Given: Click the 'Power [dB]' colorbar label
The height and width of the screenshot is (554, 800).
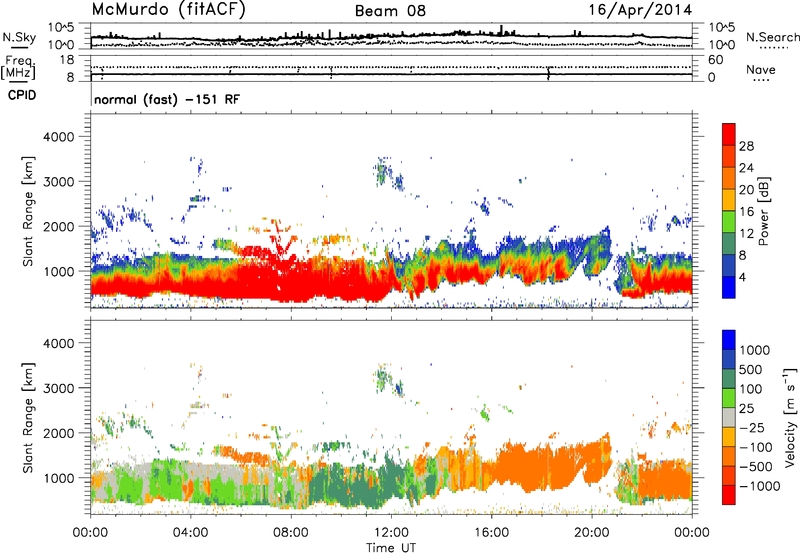Looking at the screenshot, I should (x=764, y=211).
